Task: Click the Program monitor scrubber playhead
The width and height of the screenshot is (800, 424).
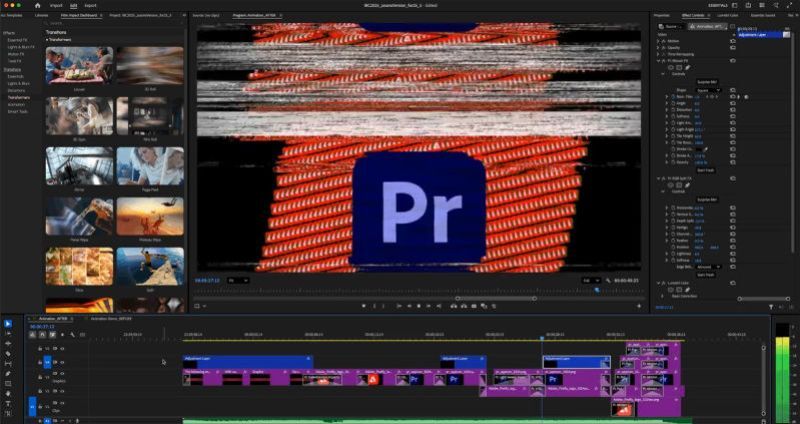Action: 597,290
